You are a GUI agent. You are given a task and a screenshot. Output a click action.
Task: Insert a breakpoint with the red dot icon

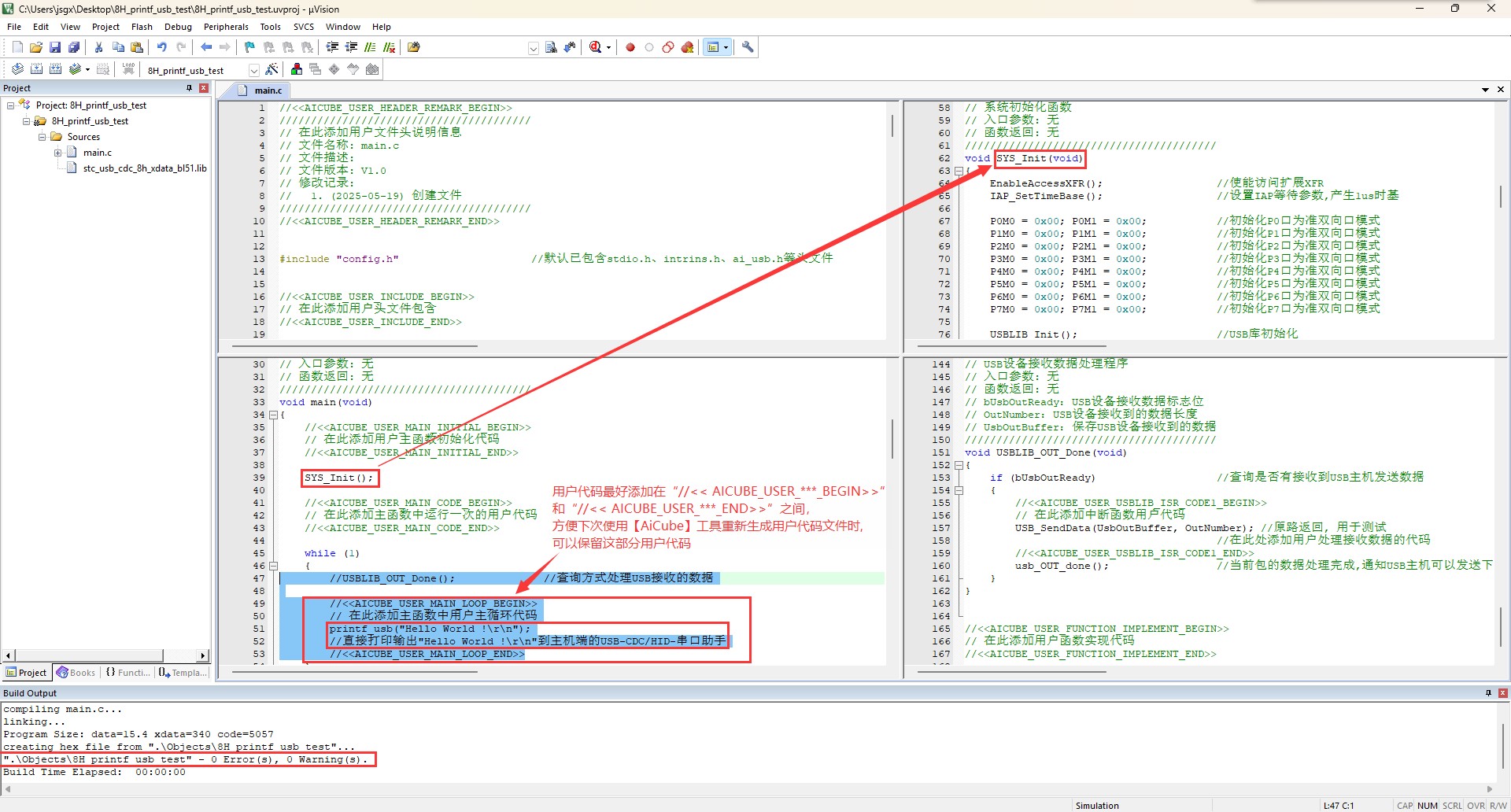pos(630,47)
